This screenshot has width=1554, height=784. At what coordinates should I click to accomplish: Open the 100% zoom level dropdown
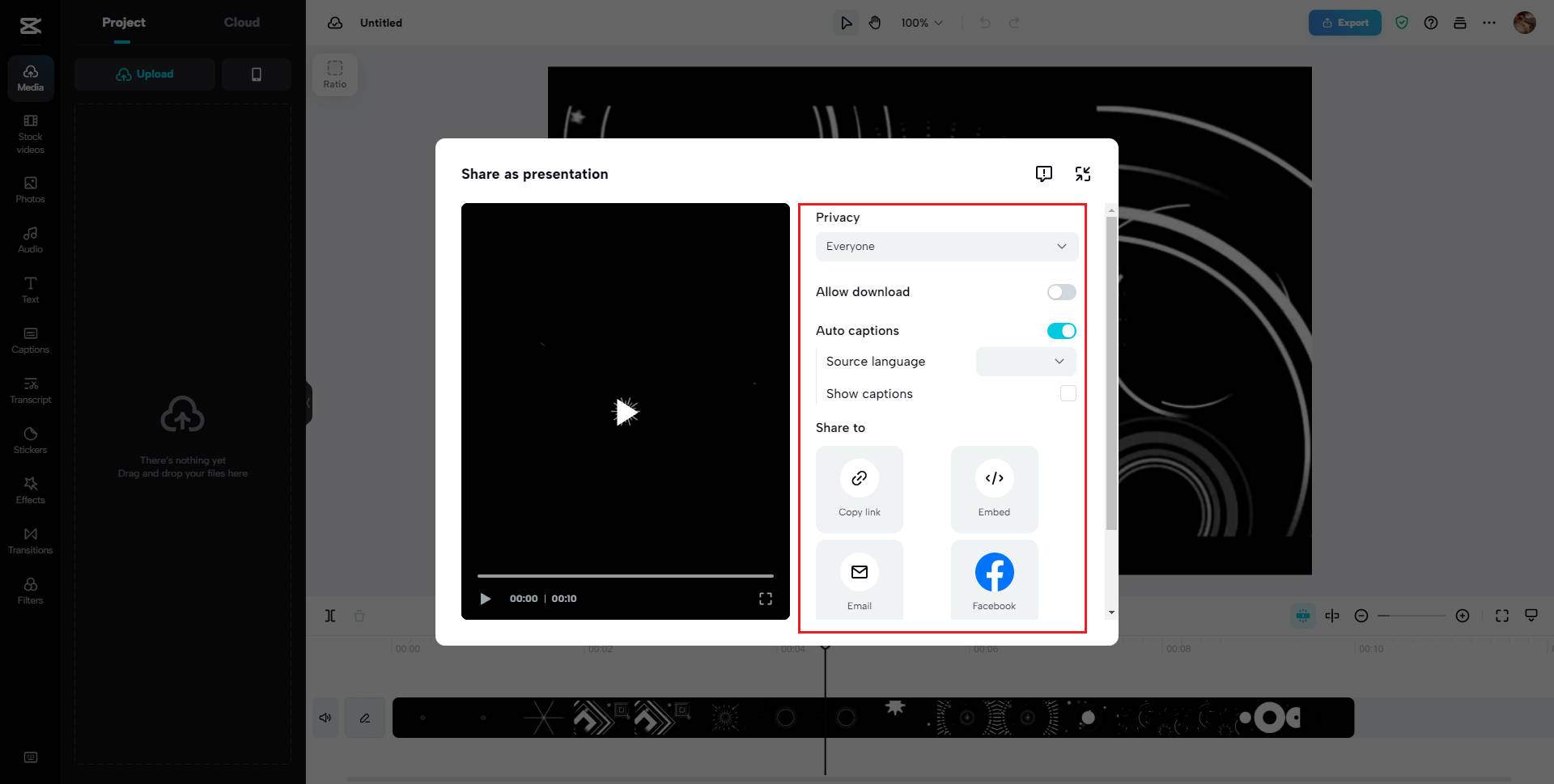922,23
